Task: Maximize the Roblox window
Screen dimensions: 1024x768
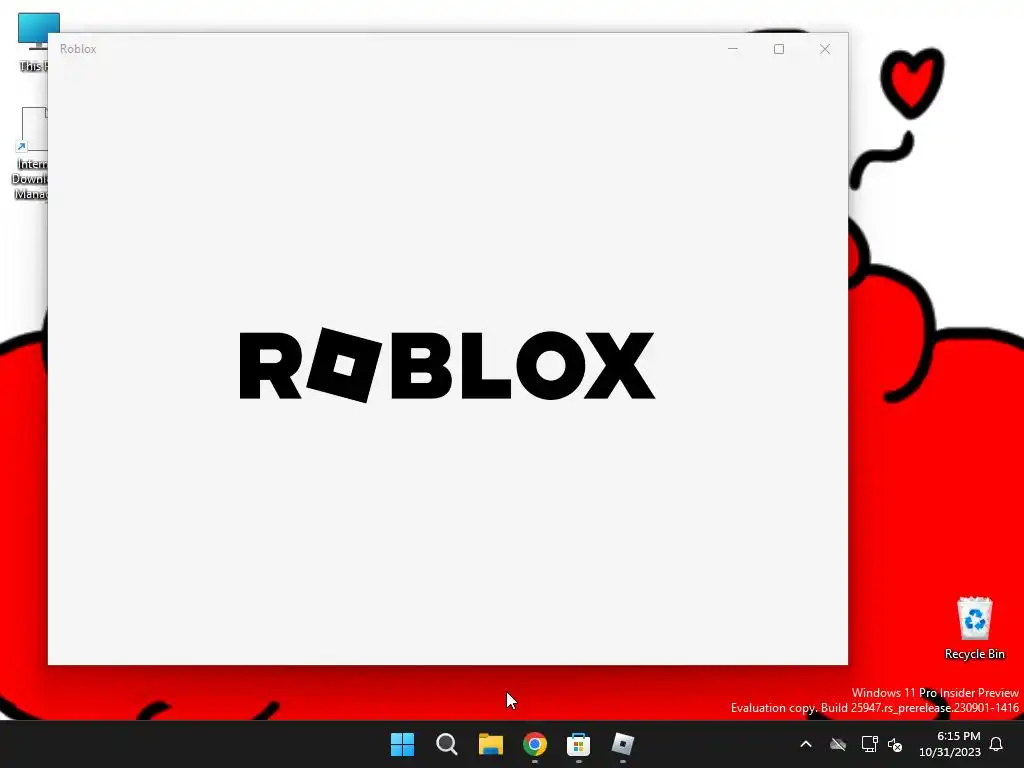Action: click(778, 49)
